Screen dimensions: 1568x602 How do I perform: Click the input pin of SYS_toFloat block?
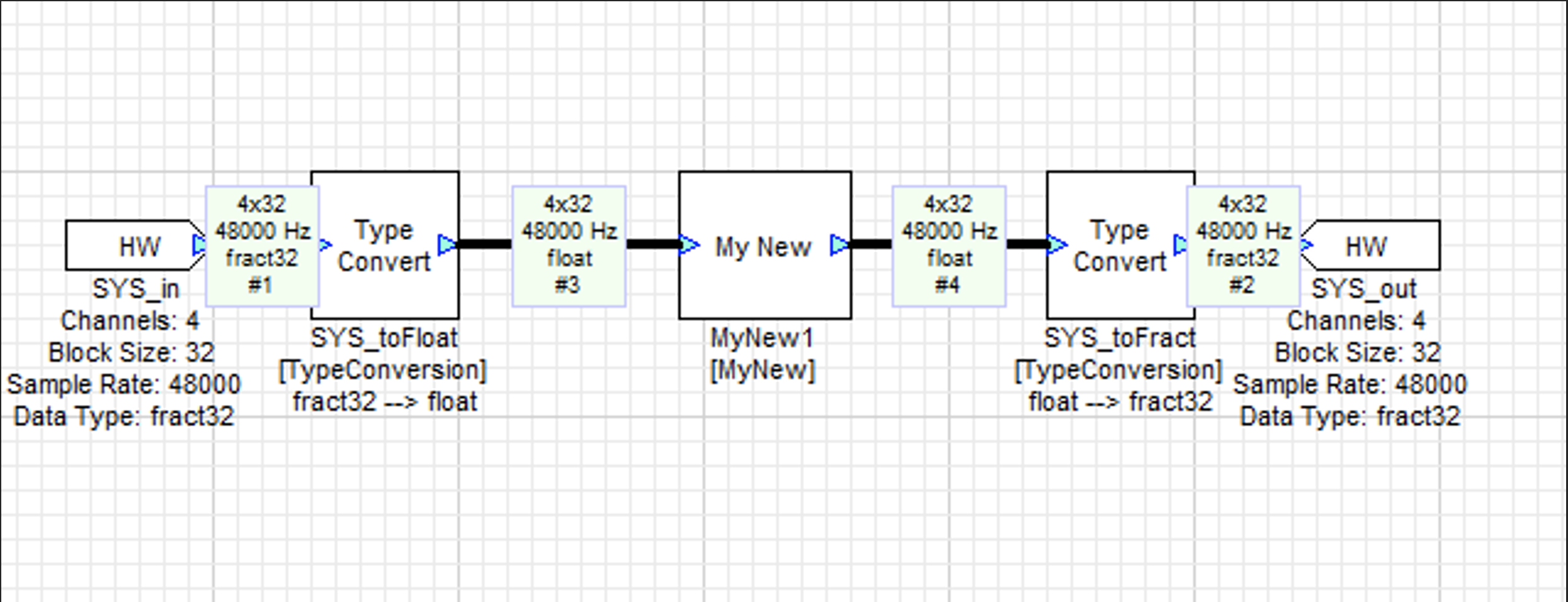[x=325, y=244]
